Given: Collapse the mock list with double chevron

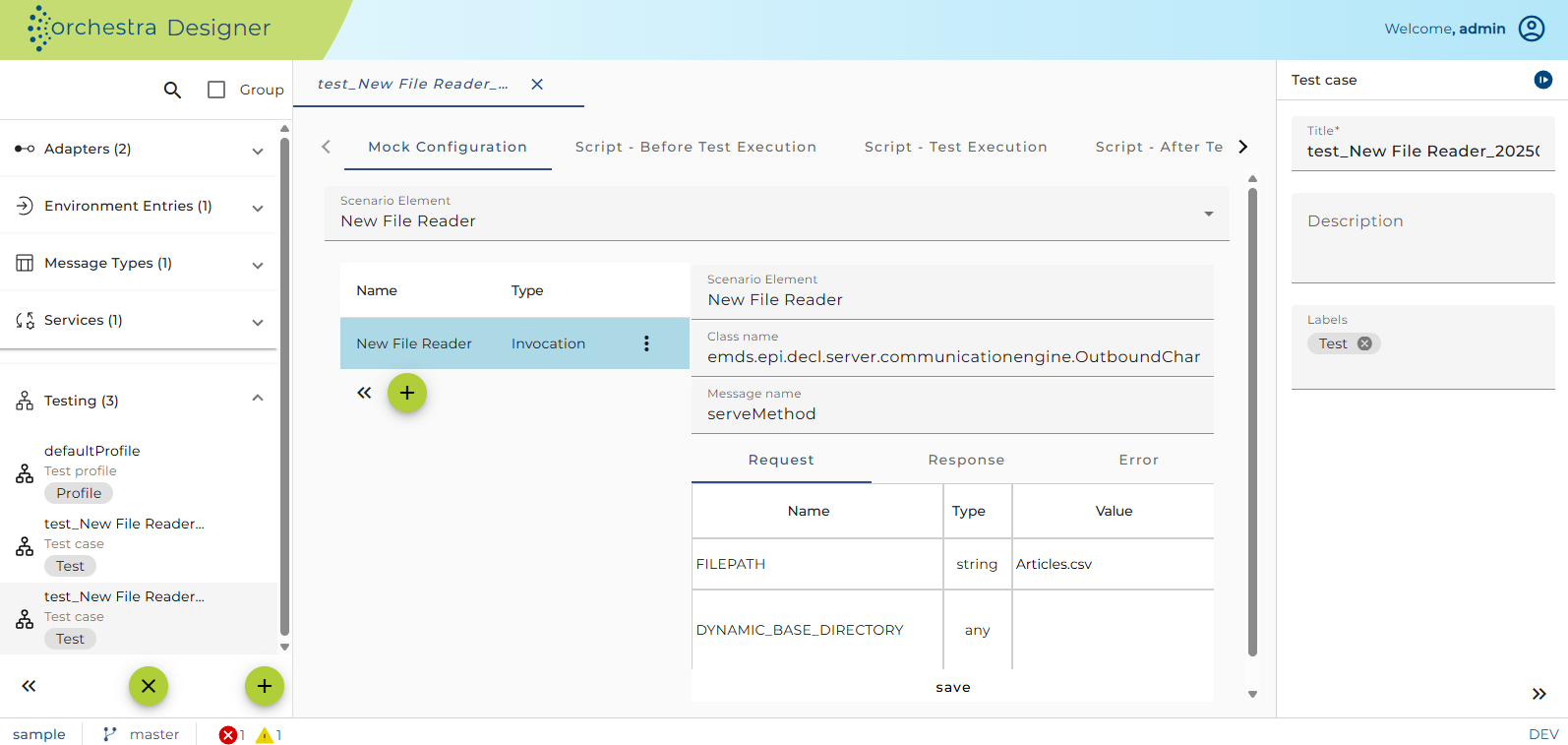Looking at the screenshot, I should (x=364, y=393).
